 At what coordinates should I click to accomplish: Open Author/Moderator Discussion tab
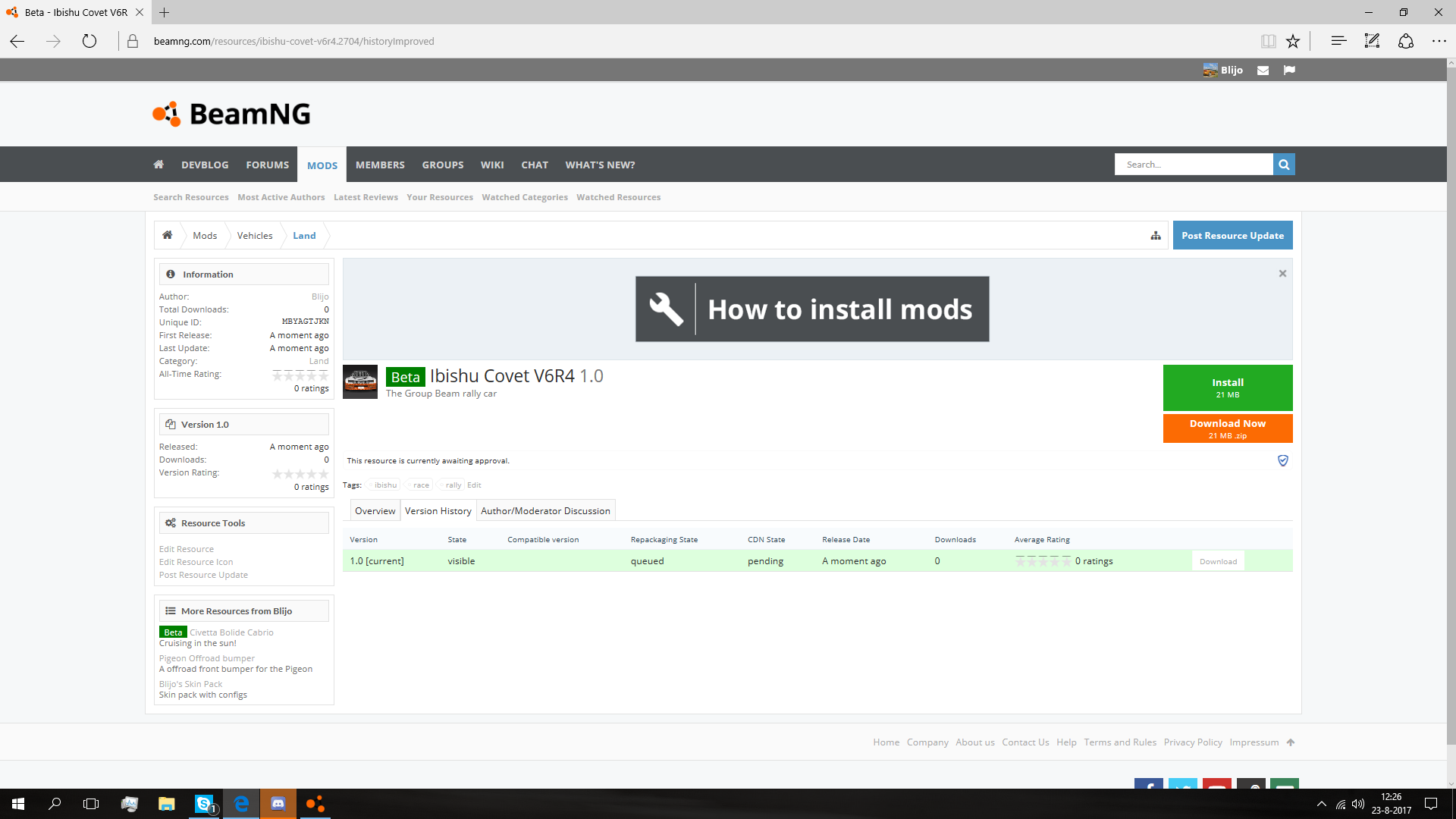pos(545,510)
